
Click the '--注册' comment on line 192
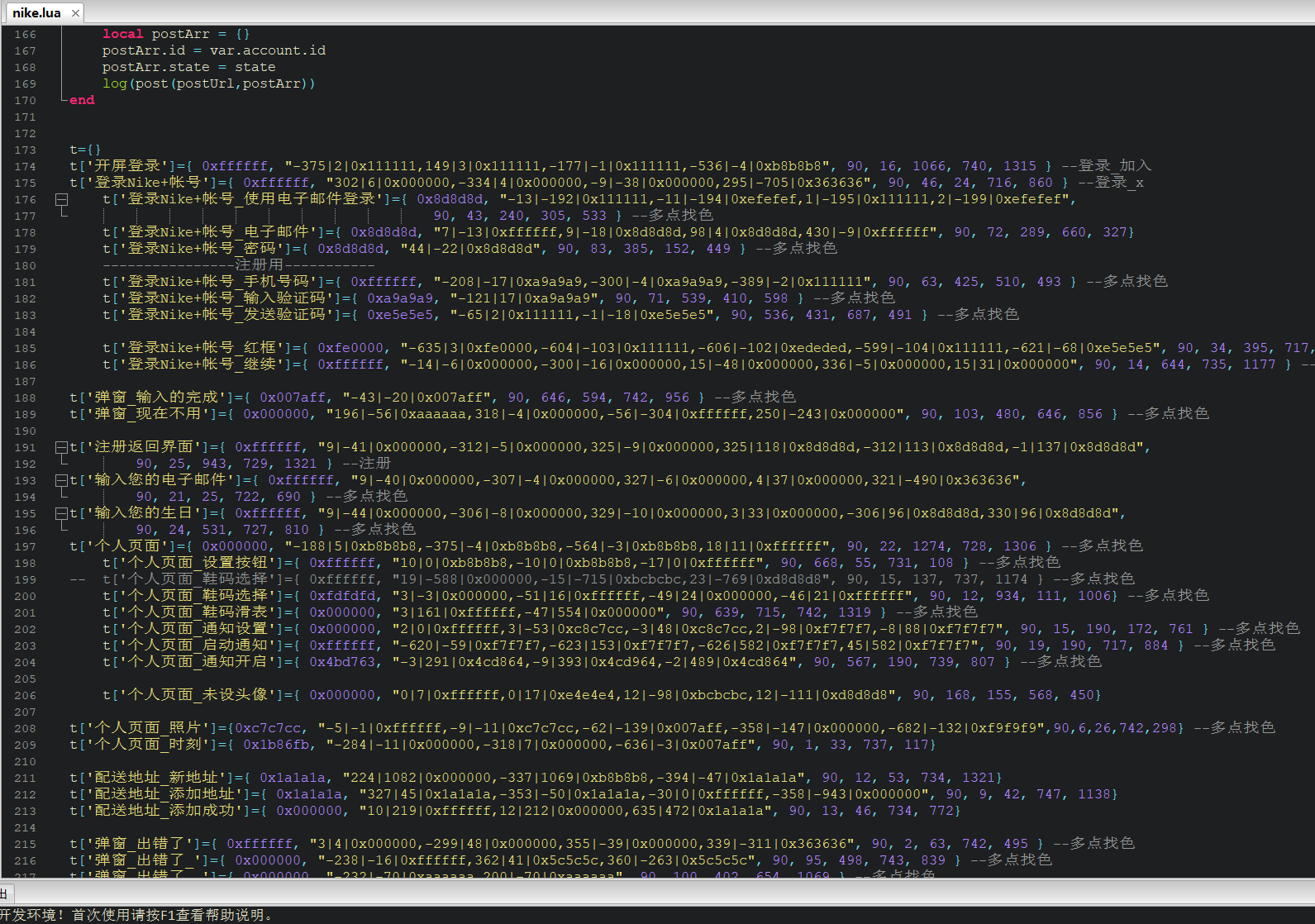[367, 464]
